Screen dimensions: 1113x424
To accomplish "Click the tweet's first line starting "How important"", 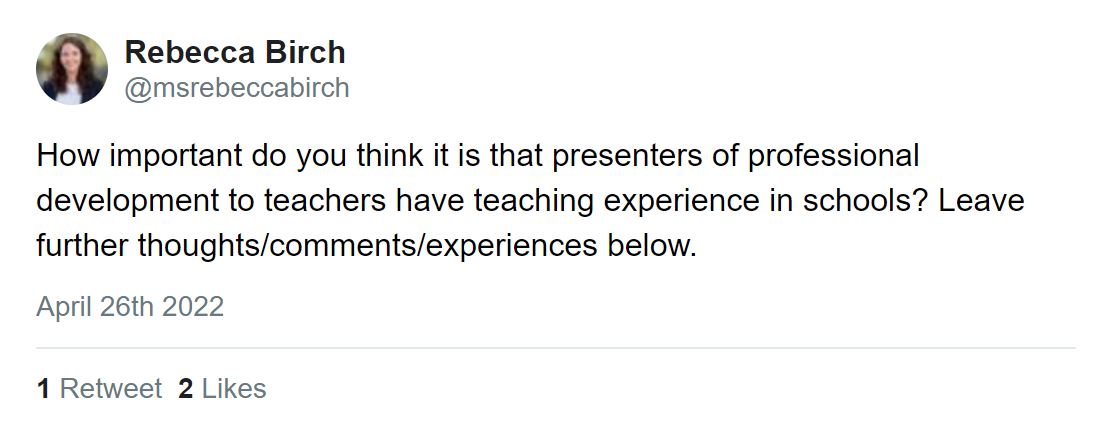I will [x=477, y=157].
